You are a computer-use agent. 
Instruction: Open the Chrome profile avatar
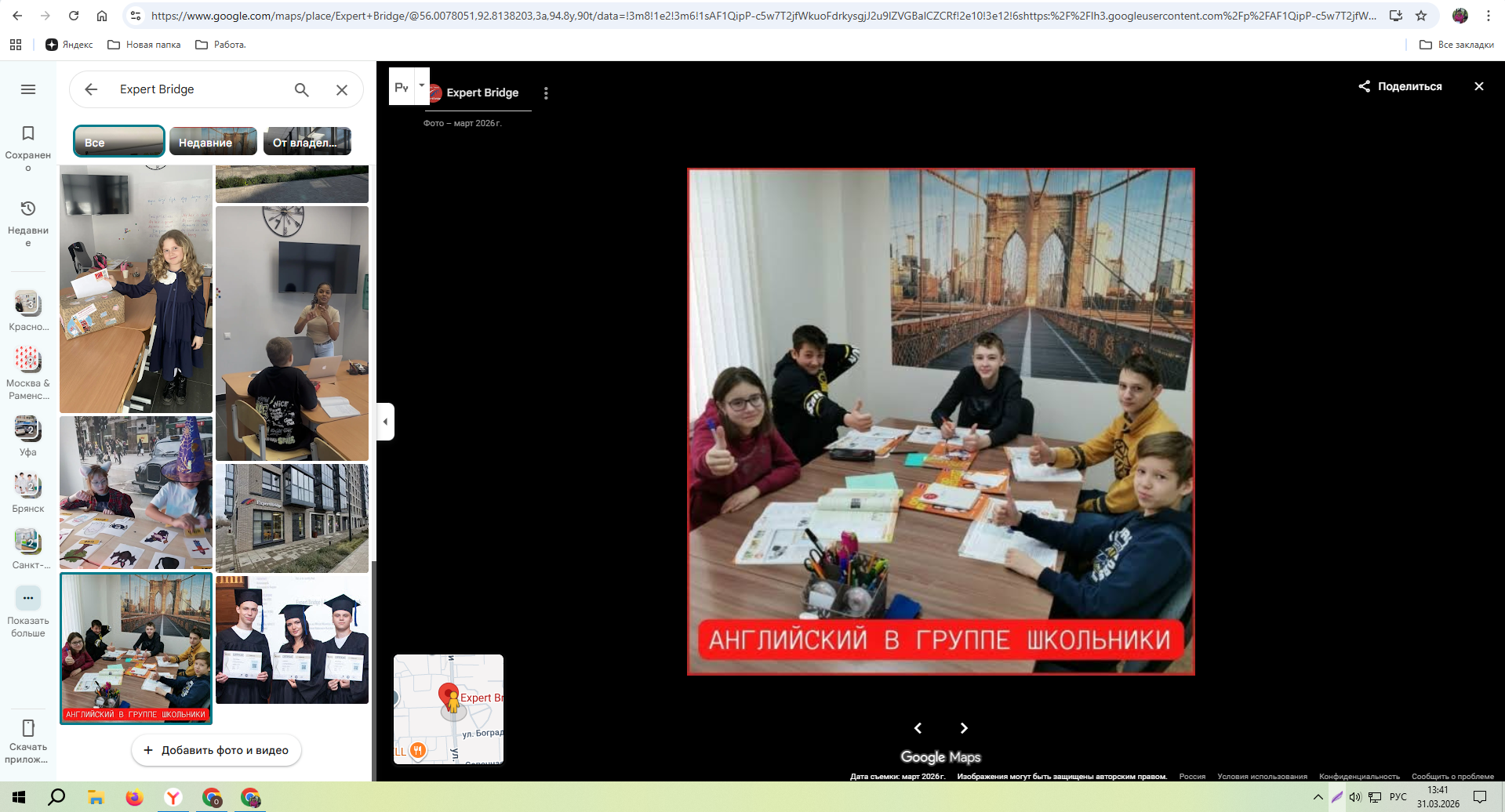point(1460,16)
